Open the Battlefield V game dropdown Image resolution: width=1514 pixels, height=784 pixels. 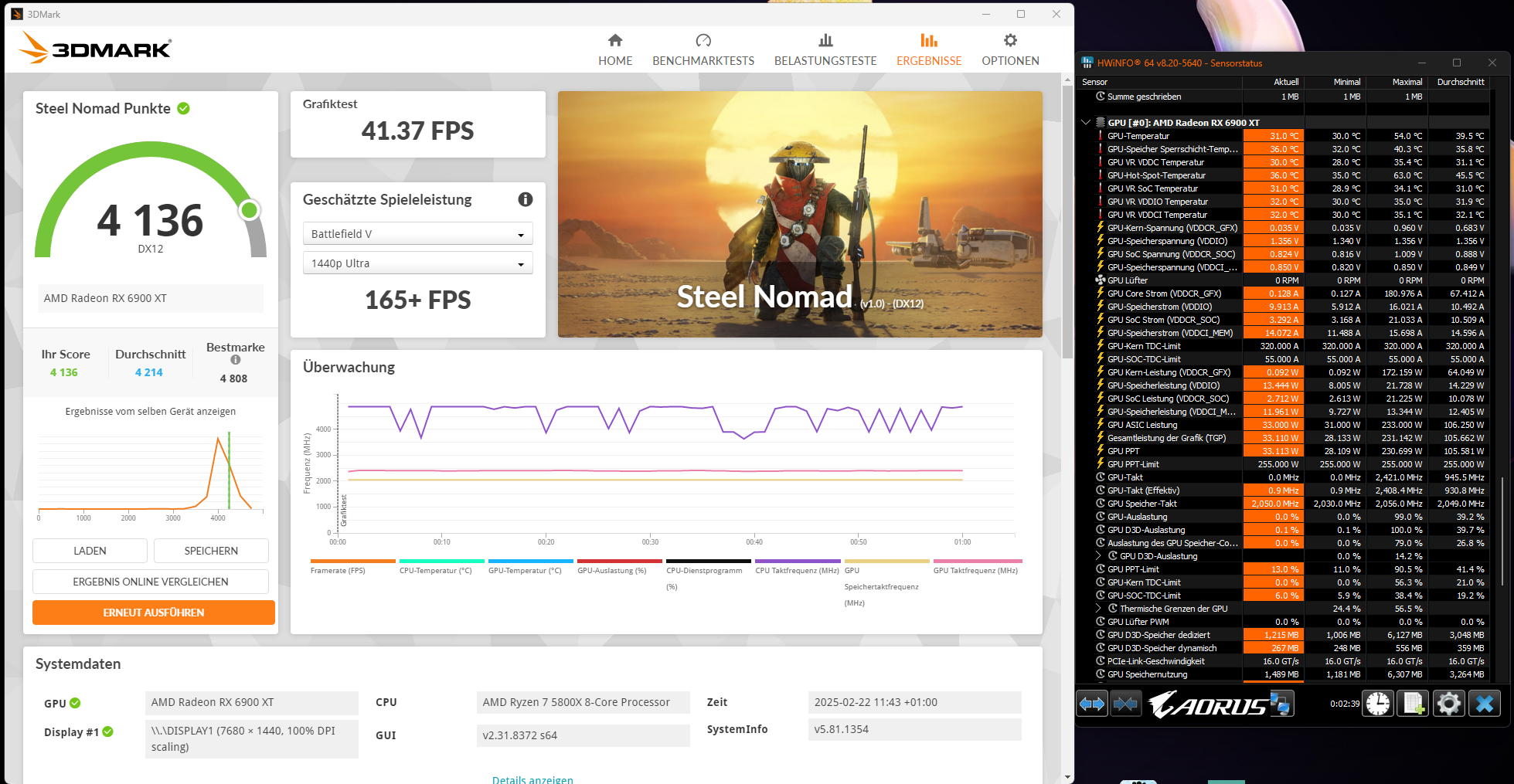[x=417, y=234]
